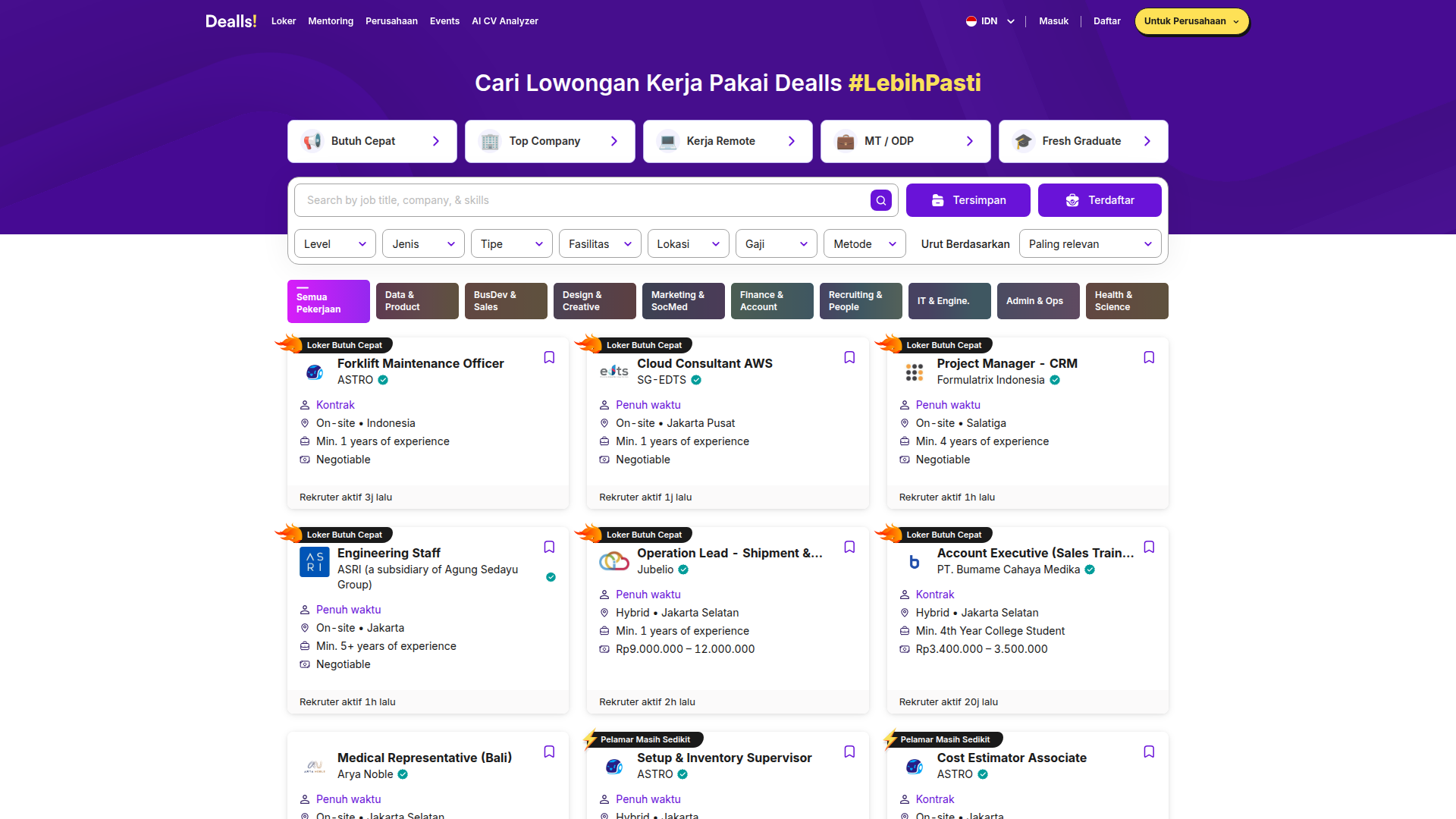
Task: Select the Marketing & SocMed category tab
Action: pyautogui.click(x=683, y=301)
